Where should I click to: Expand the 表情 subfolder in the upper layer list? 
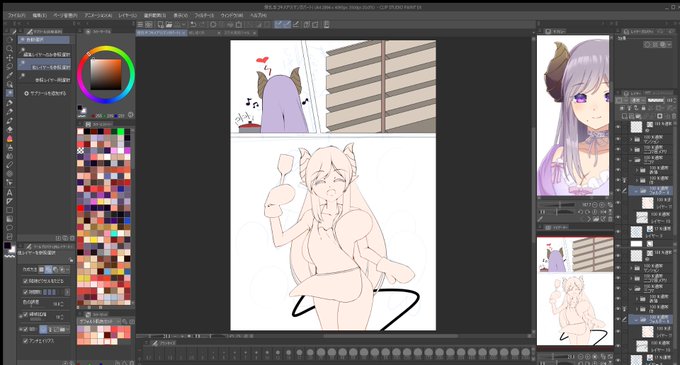point(637,170)
